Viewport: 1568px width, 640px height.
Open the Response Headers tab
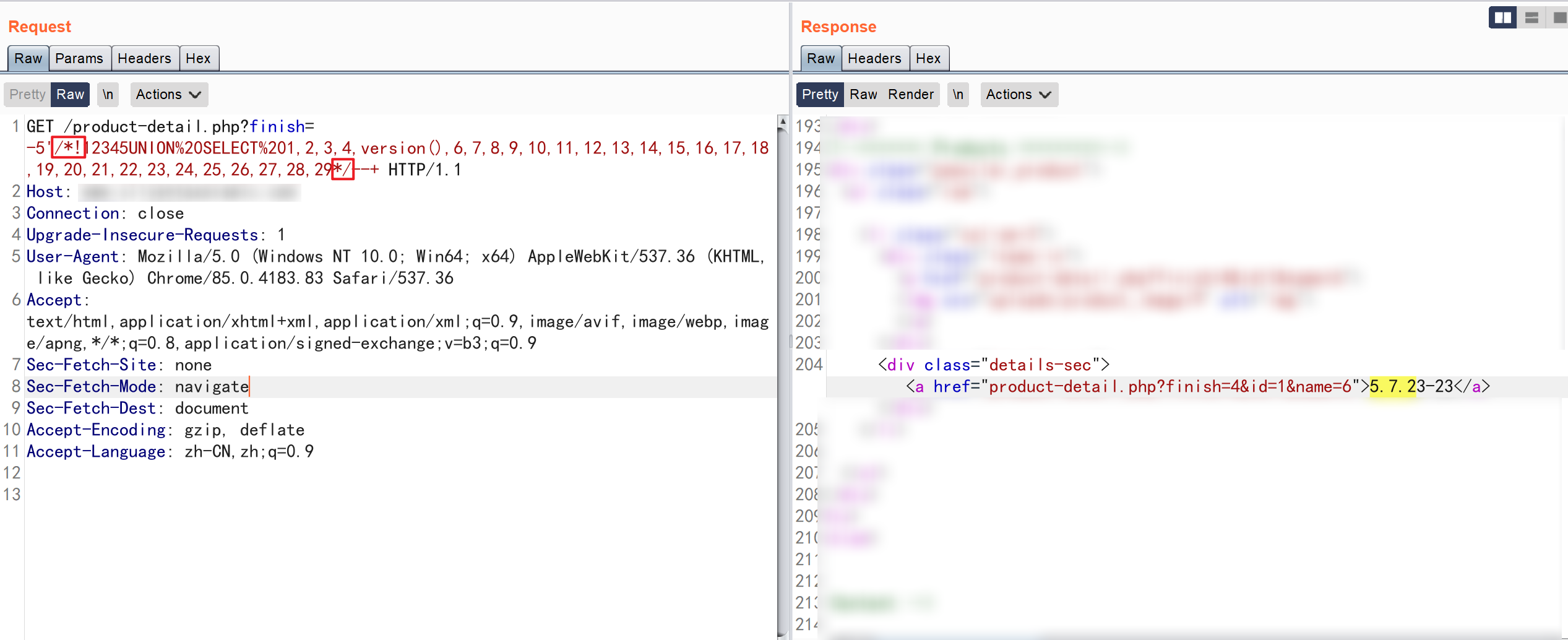[x=875, y=58]
